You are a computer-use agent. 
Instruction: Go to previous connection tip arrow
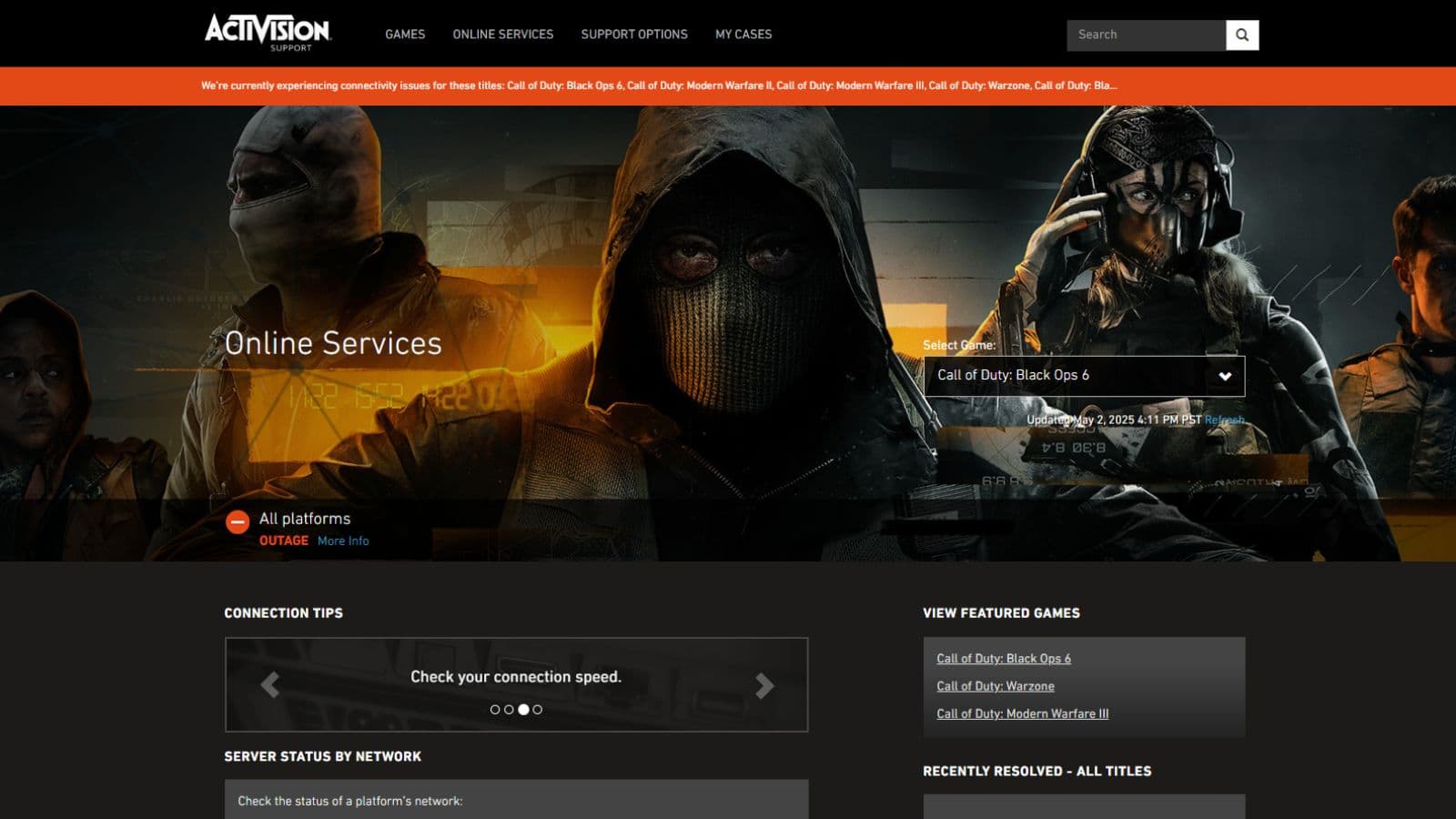[269, 684]
